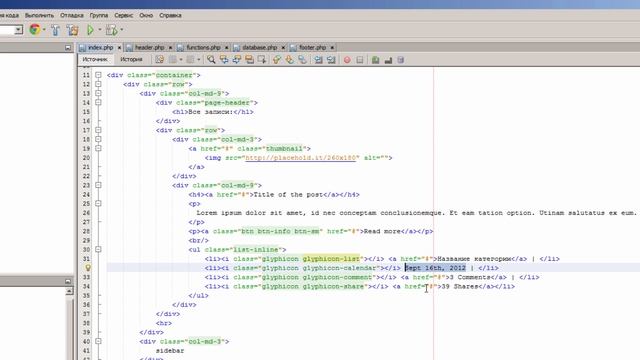Open the Выполнить menu
The width and height of the screenshot is (640, 360).
pyautogui.click(x=39, y=16)
